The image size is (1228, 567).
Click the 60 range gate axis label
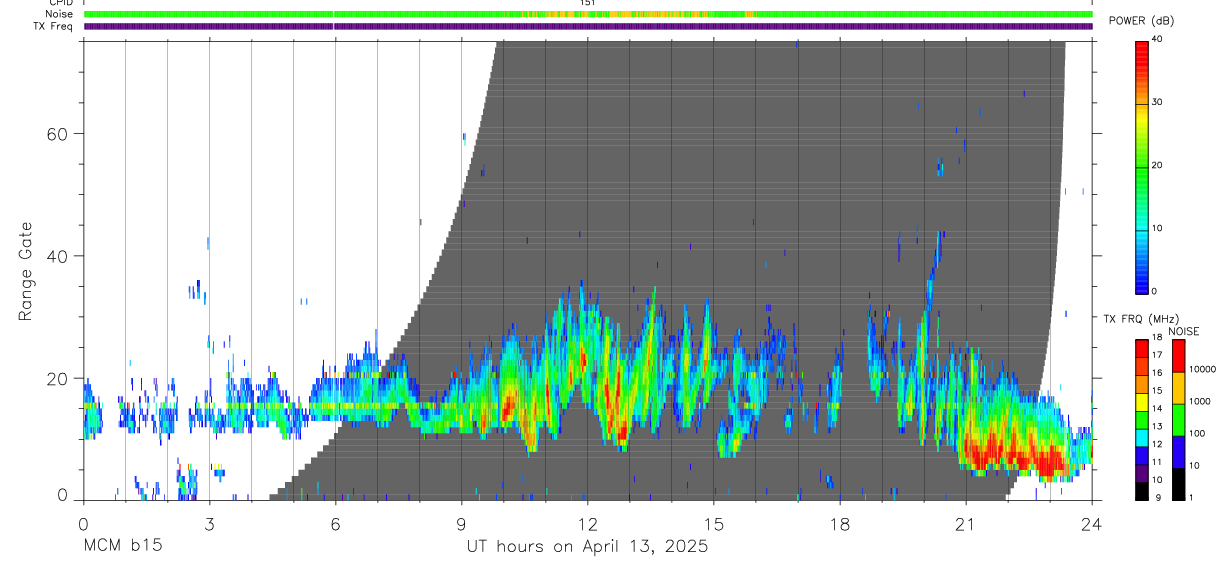coord(58,133)
